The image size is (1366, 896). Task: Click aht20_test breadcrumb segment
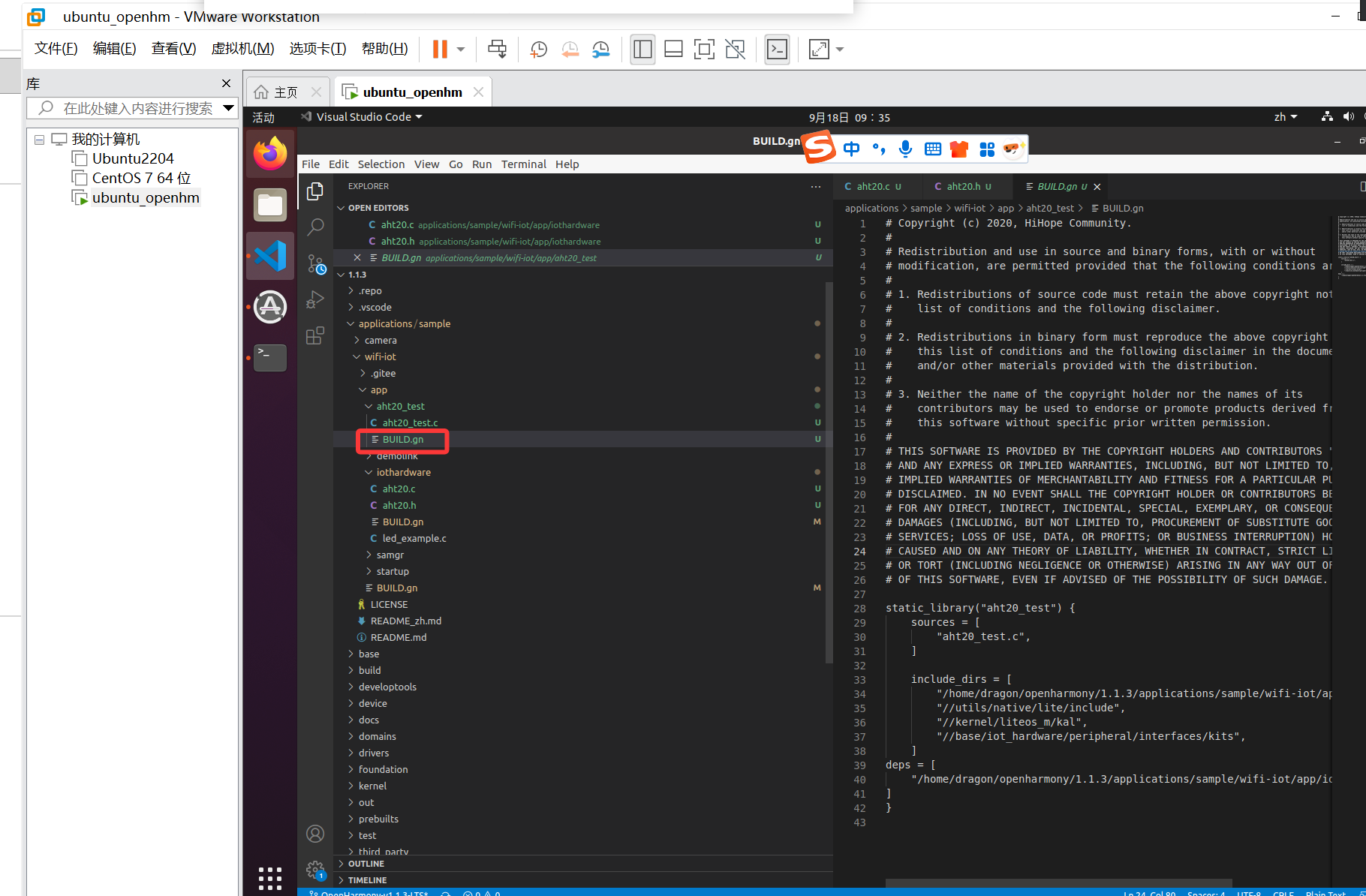point(1050,209)
